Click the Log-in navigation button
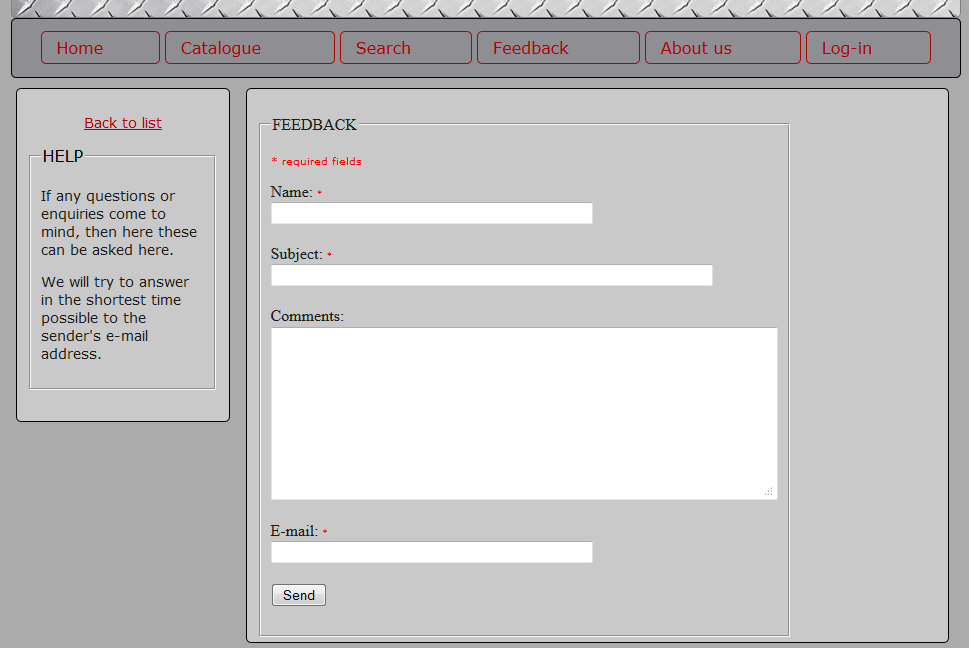The height and width of the screenshot is (648, 969). (x=867, y=48)
